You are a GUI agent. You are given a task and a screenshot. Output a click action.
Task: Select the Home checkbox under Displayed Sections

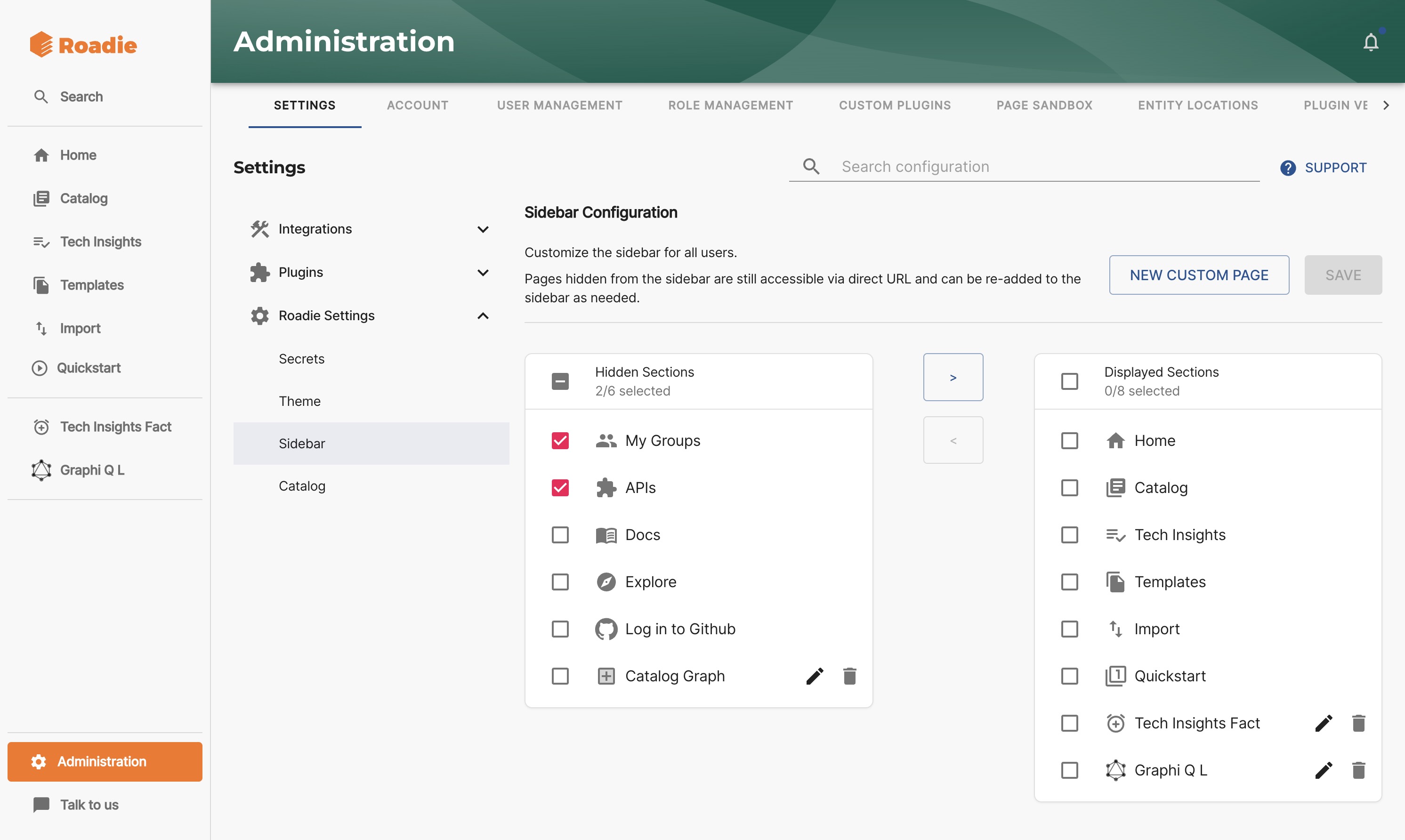pyautogui.click(x=1069, y=440)
